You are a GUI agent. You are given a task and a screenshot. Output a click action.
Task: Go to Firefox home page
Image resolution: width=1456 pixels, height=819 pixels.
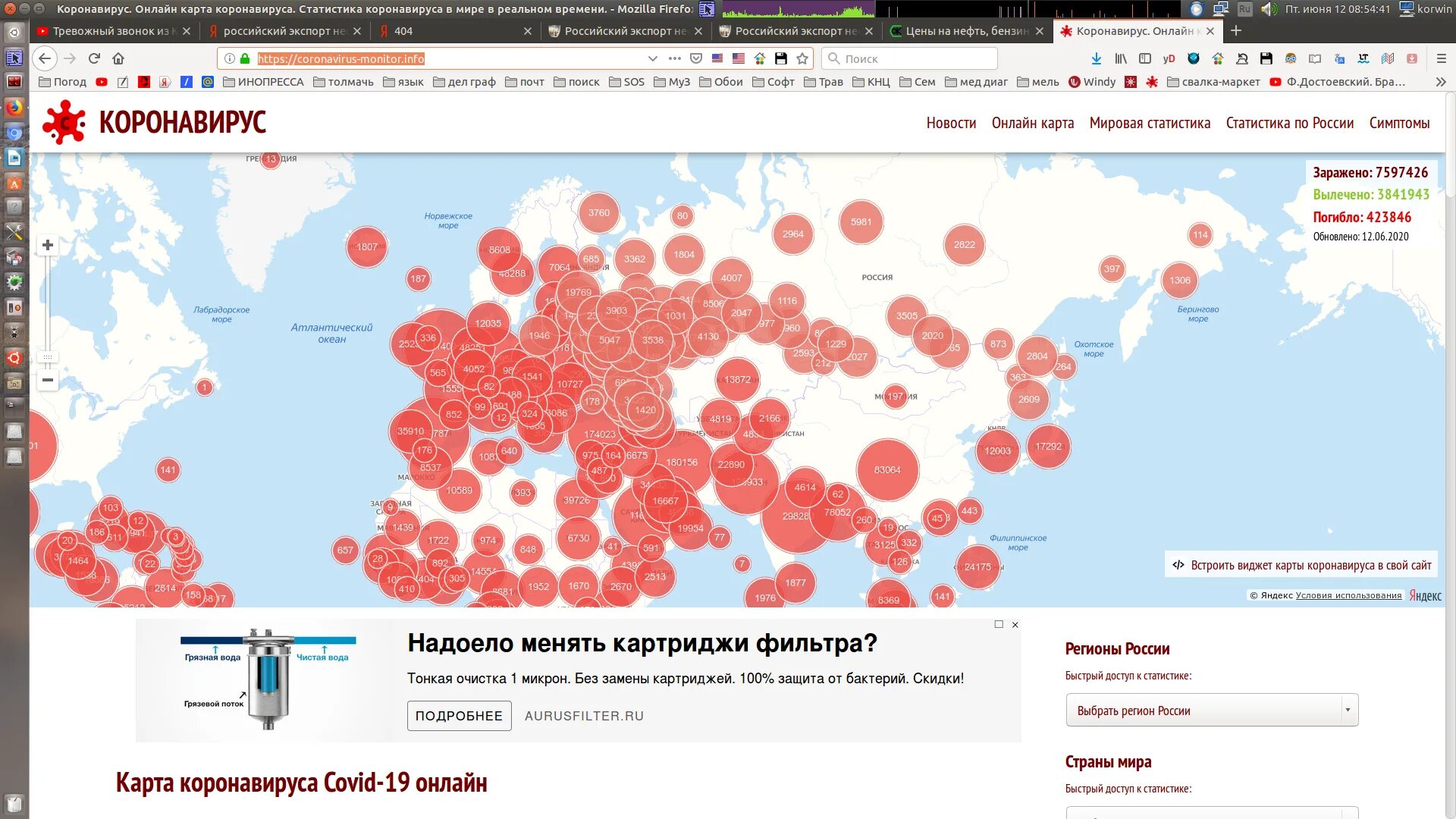118,58
